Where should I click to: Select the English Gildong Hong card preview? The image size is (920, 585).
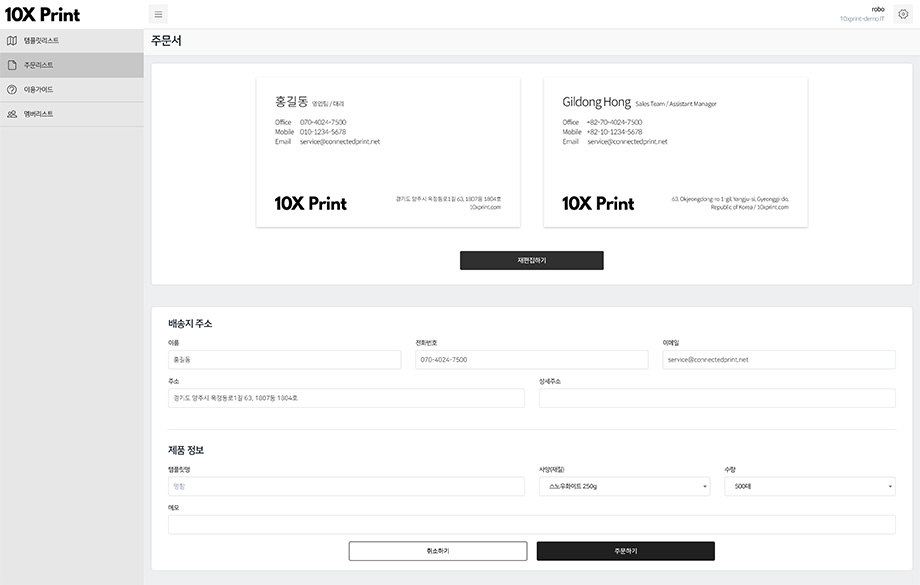click(x=675, y=153)
